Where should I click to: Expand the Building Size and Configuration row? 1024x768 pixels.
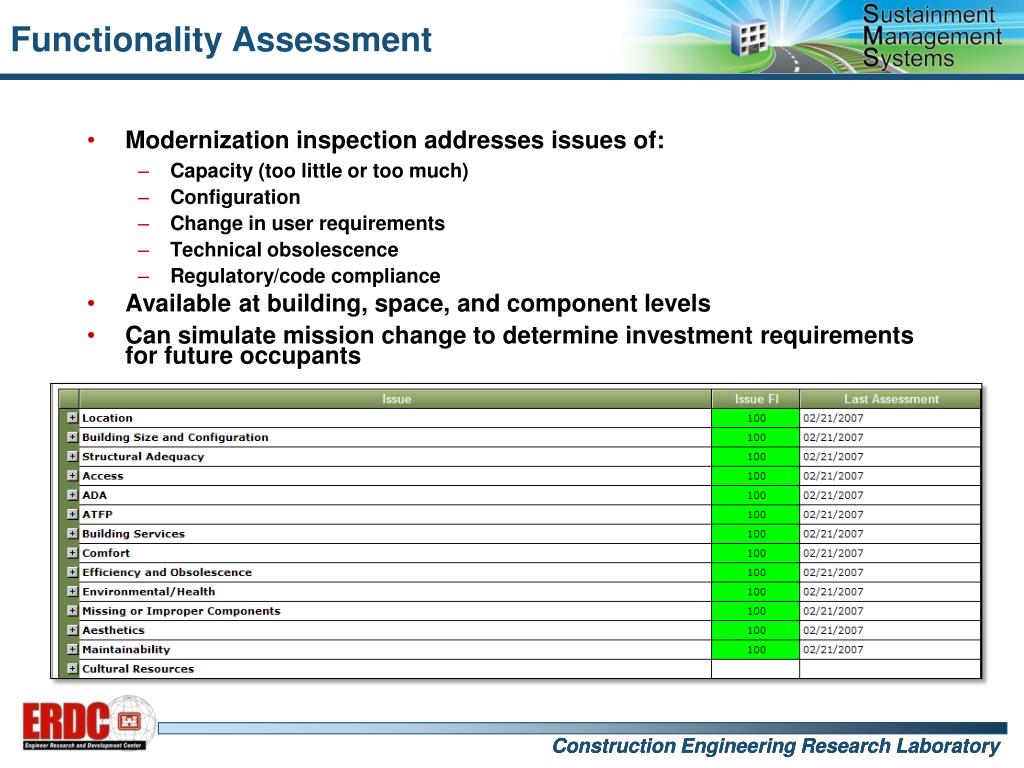72,437
